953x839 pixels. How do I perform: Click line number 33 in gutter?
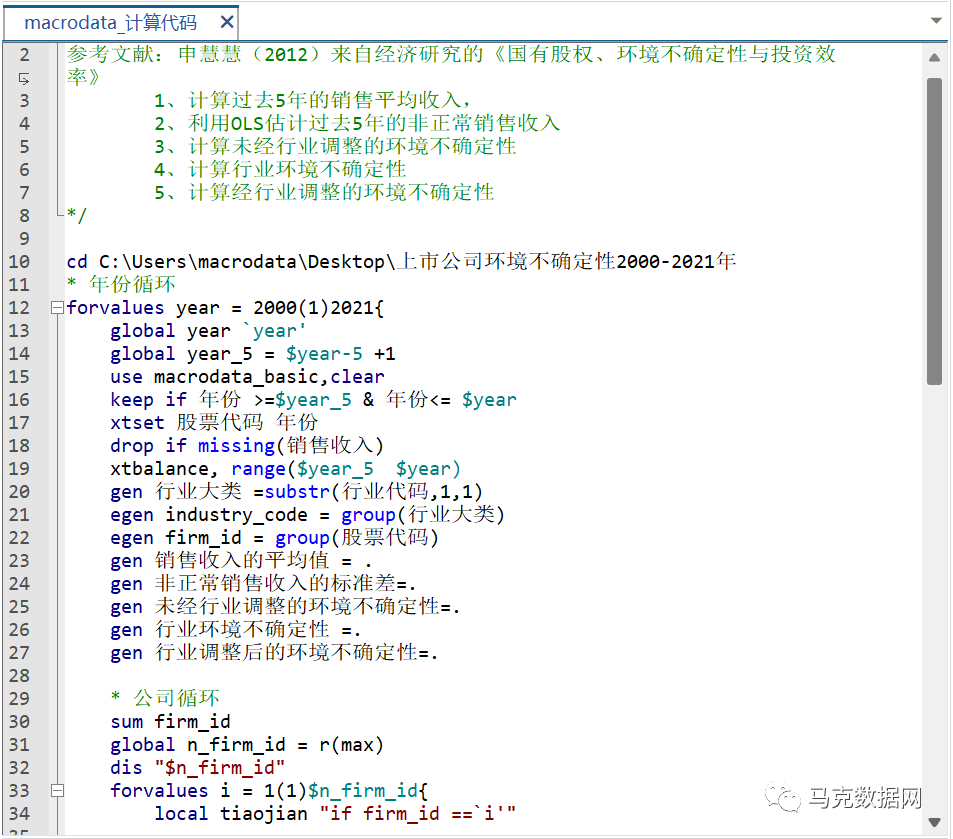coord(19,790)
